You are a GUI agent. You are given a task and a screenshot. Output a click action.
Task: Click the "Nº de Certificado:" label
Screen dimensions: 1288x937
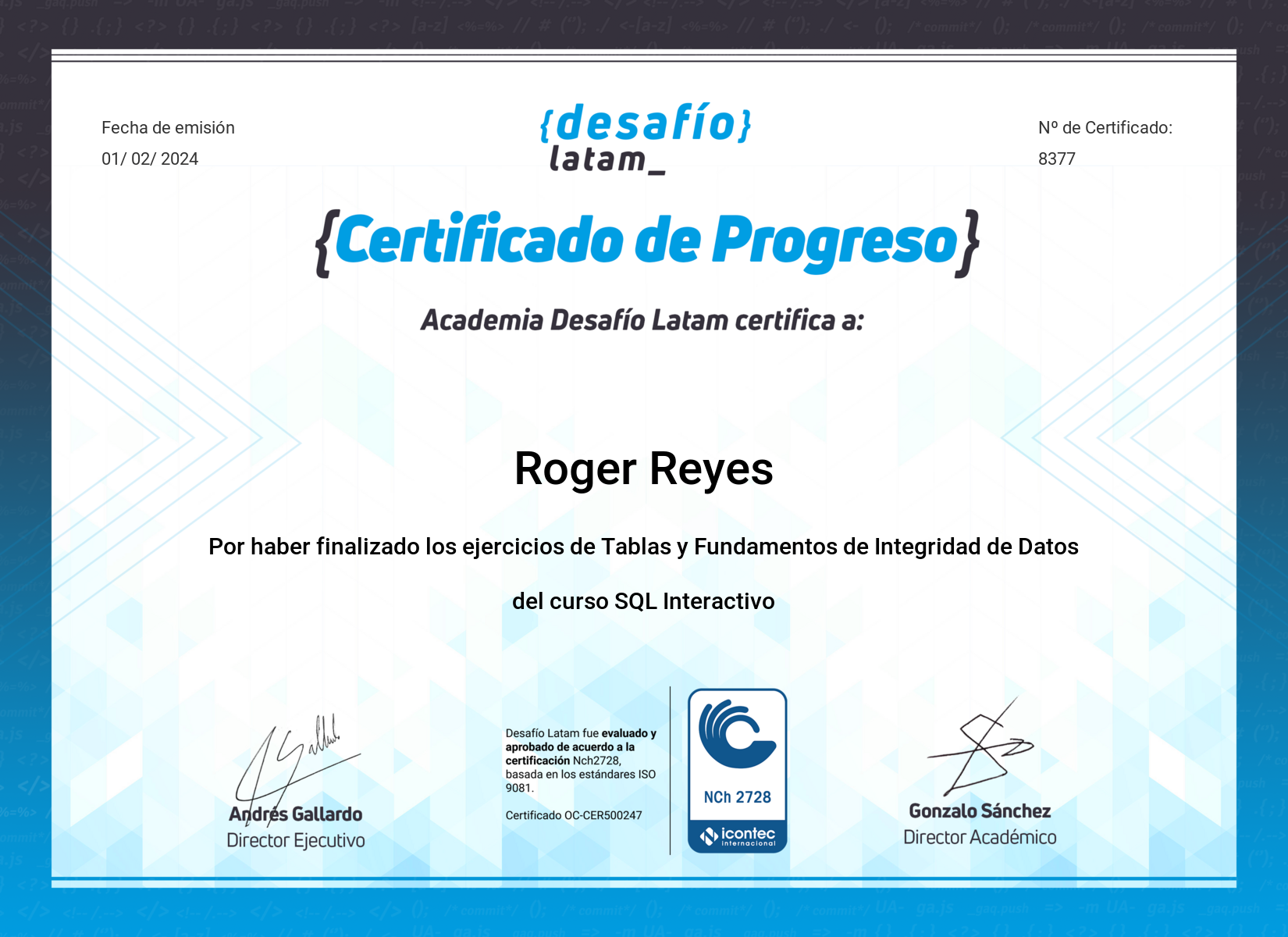click(x=1105, y=128)
